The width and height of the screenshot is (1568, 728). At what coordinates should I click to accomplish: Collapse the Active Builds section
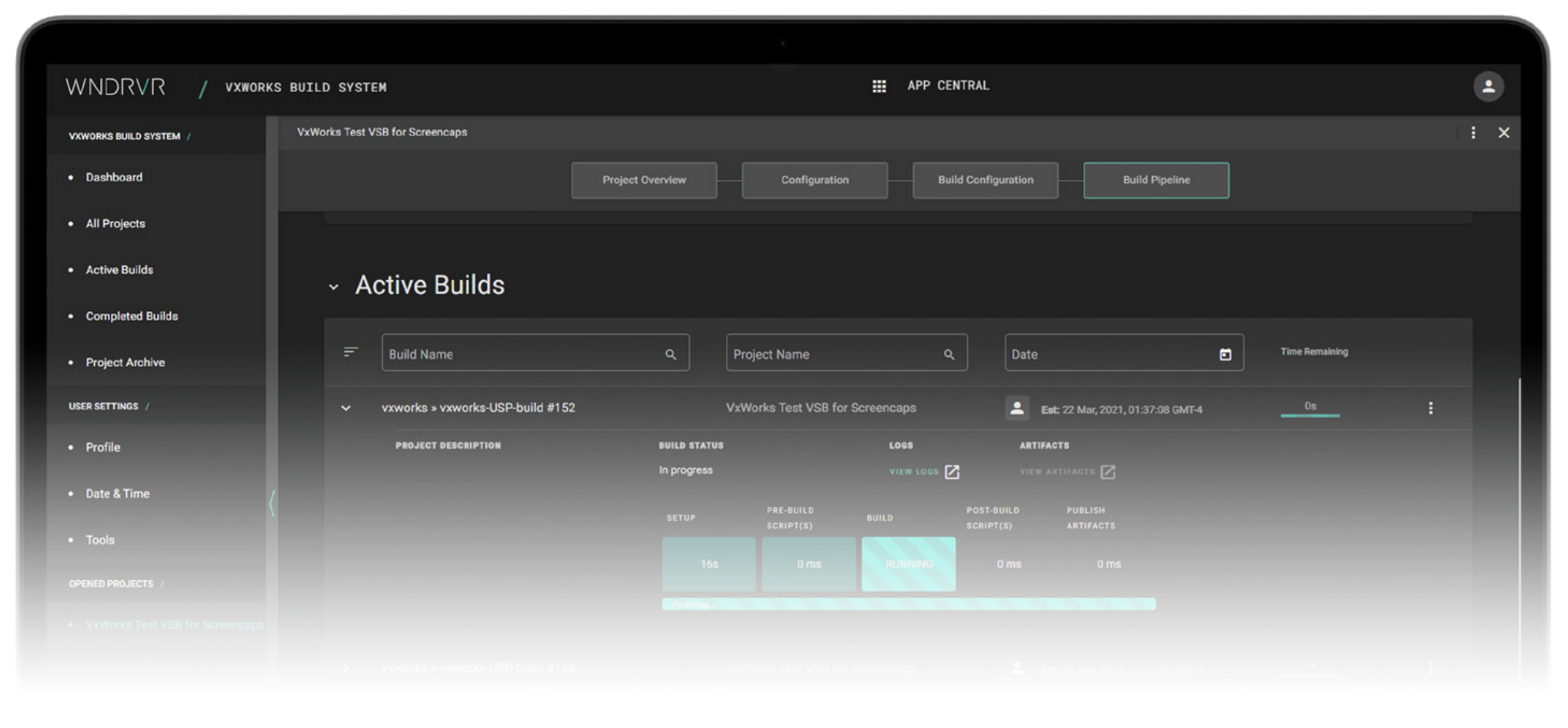333,287
